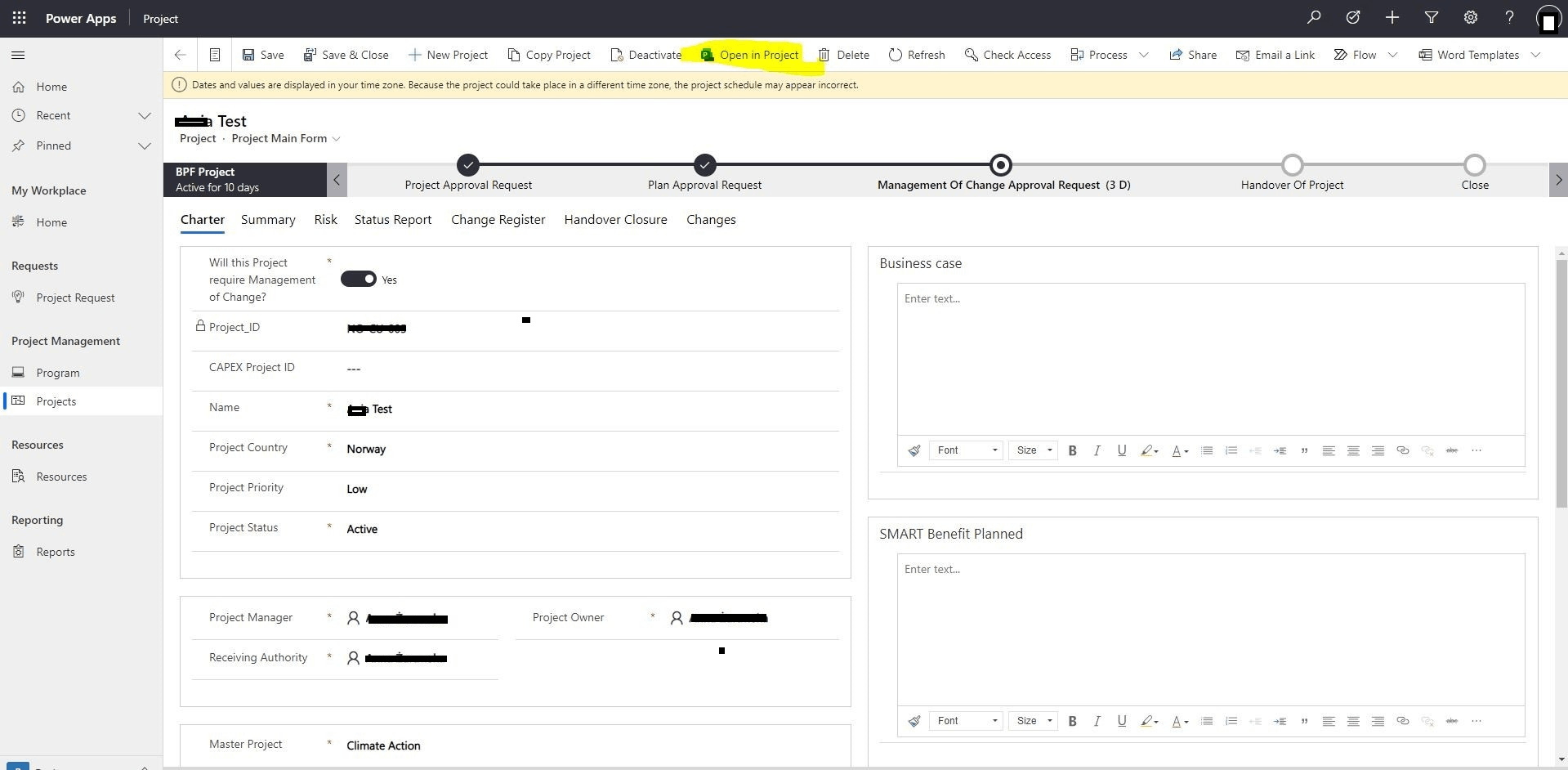Viewport: 1568px width, 770px height.
Task: Open the Handover Closure tab
Action: [615, 219]
